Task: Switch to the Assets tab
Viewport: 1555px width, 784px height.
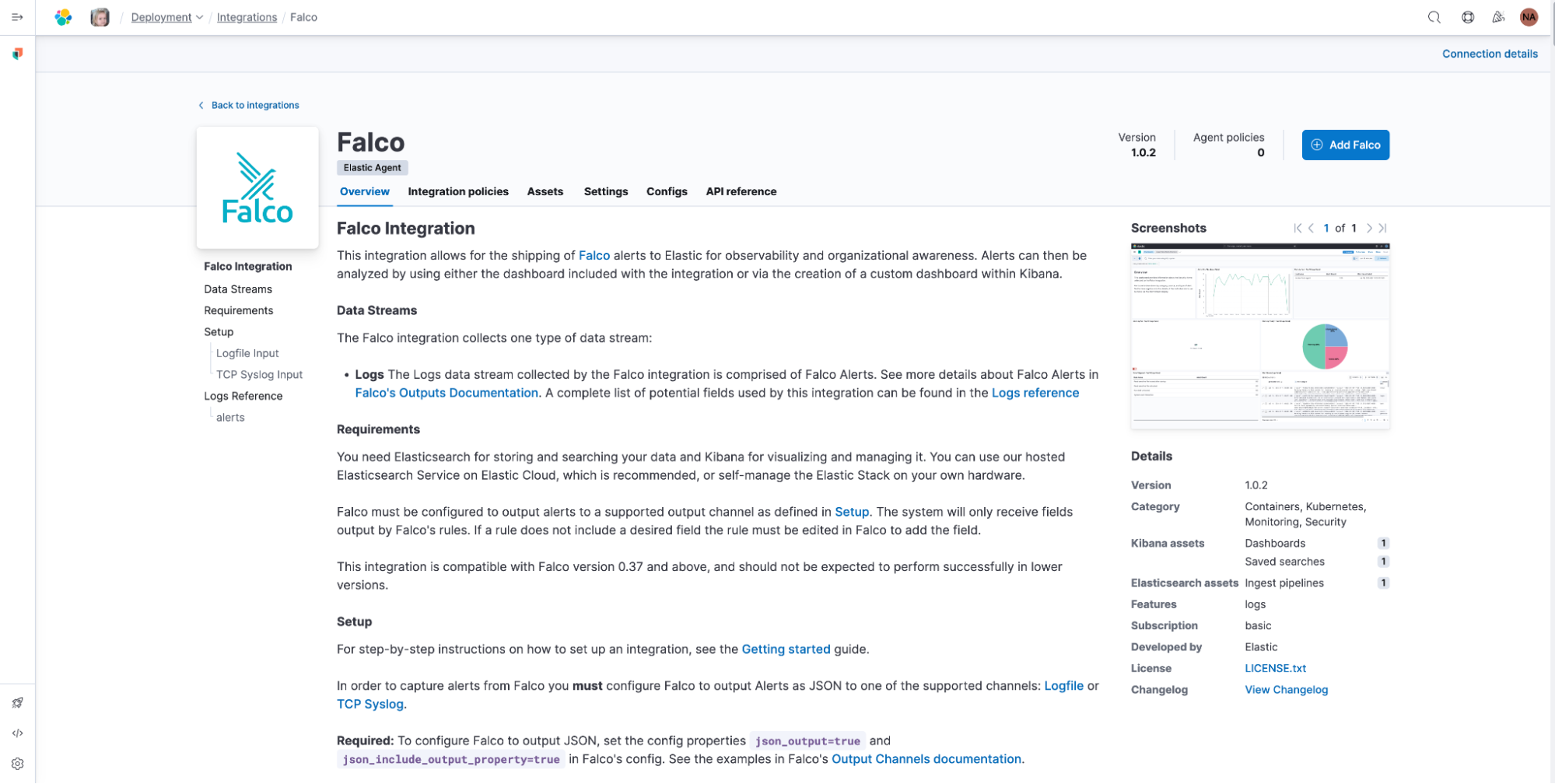Action: tap(545, 191)
